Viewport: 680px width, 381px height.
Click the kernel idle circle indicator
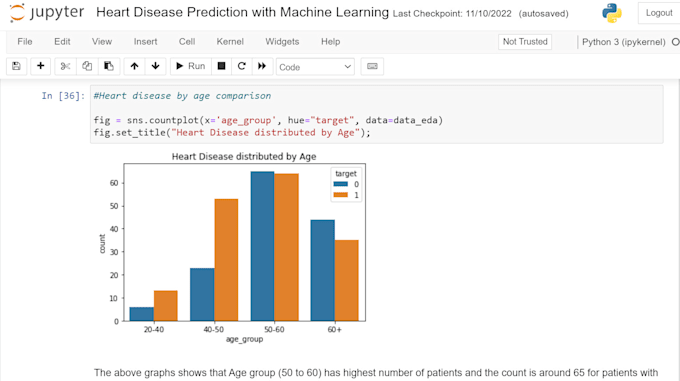click(x=676, y=42)
